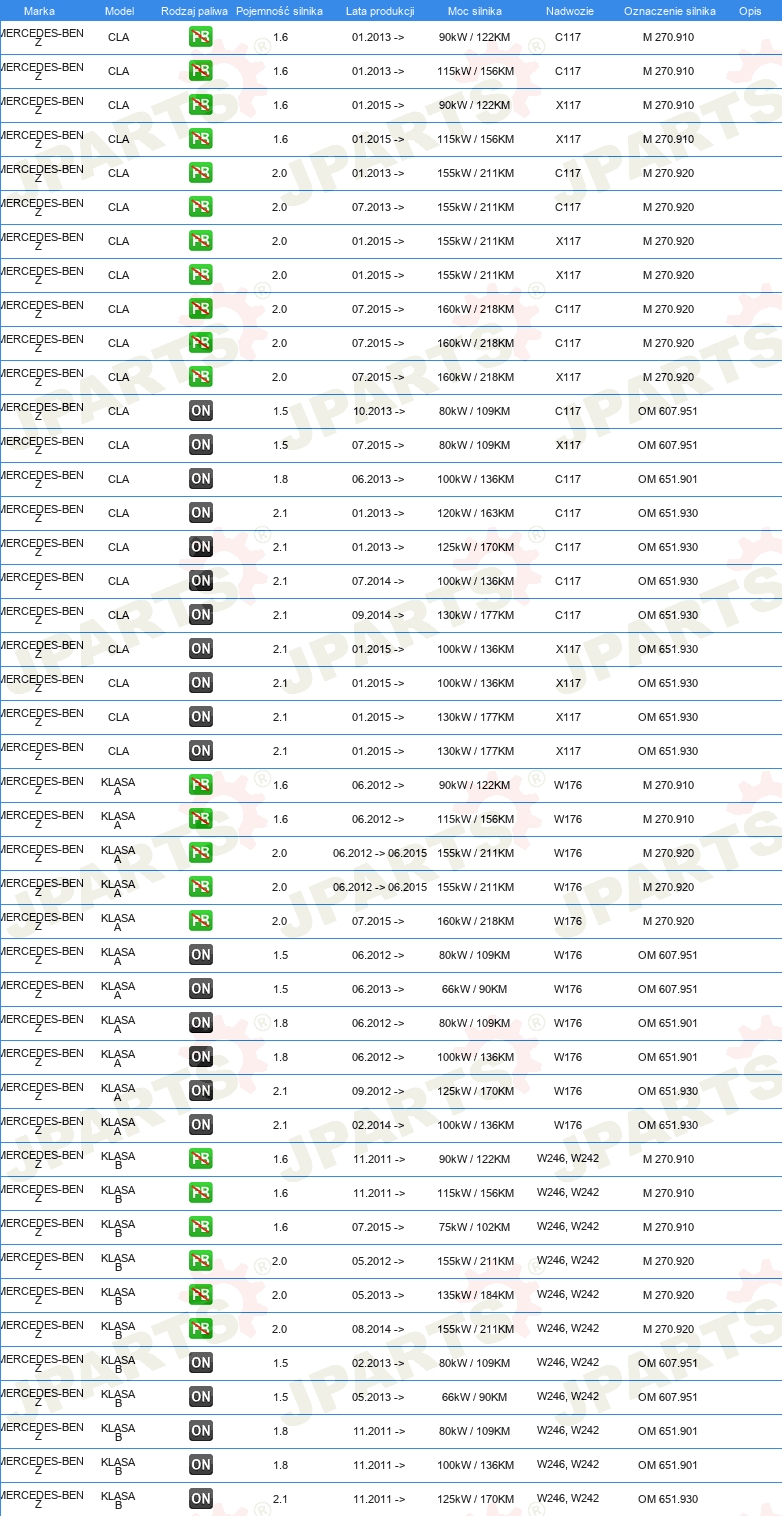Click KLASA B model in 08.2014 row
782x1516 pixels.
click(x=118, y=1331)
